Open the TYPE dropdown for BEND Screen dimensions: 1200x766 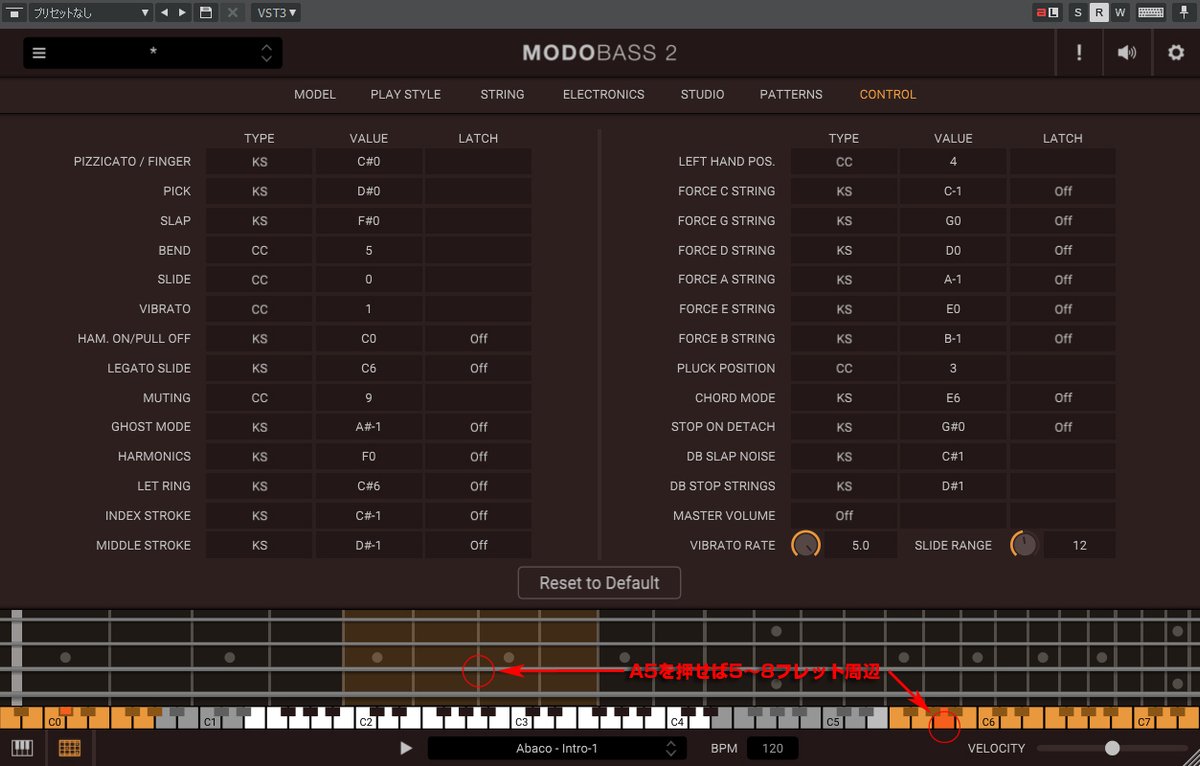pyautogui.click(x=259, y=250)
